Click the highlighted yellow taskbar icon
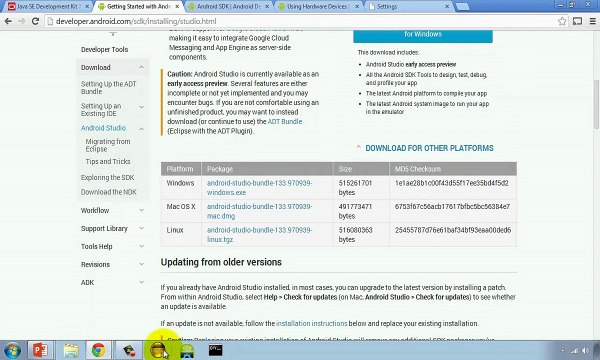 [x=158, y=350]
